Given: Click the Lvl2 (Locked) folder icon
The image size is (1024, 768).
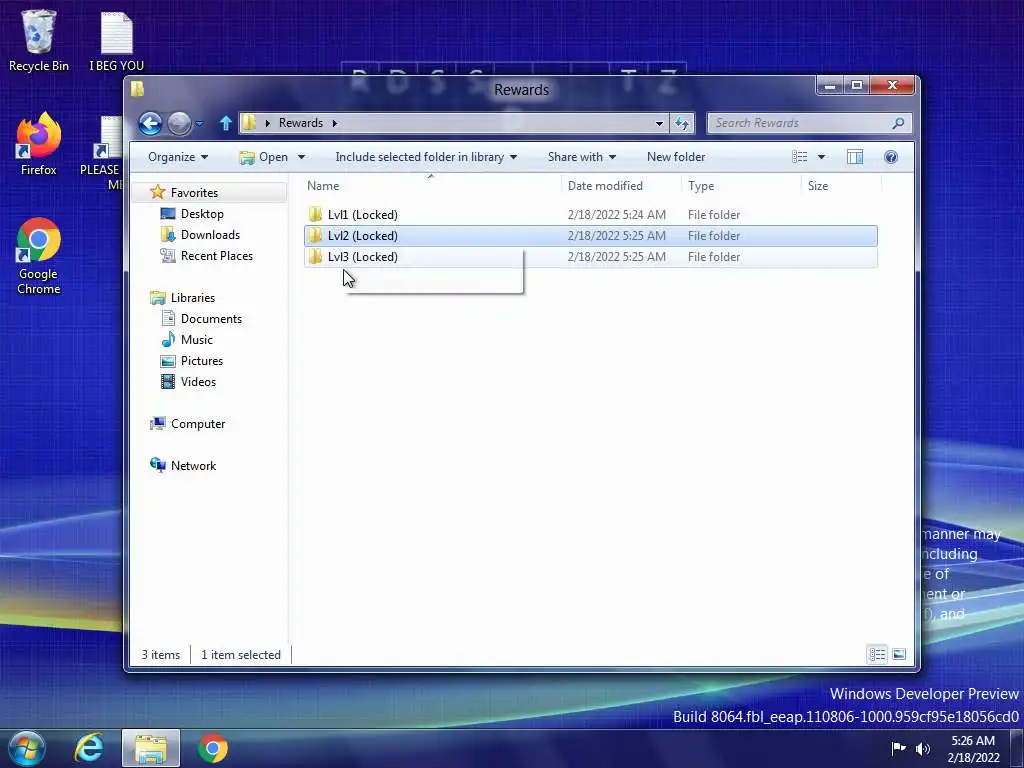Looking at the screenshot, I should click(315, 235).
